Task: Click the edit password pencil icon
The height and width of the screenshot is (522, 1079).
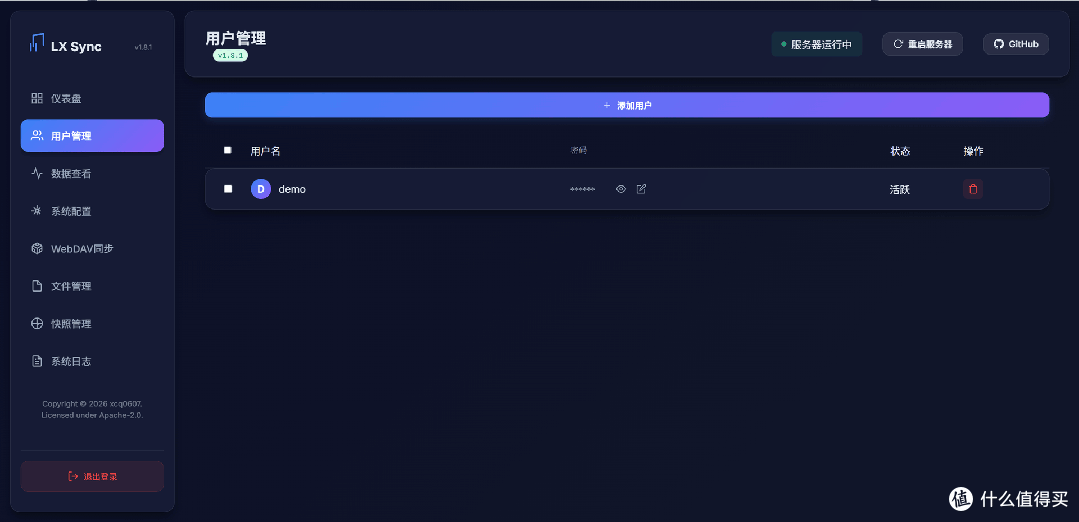Action: tap(641, 189)
